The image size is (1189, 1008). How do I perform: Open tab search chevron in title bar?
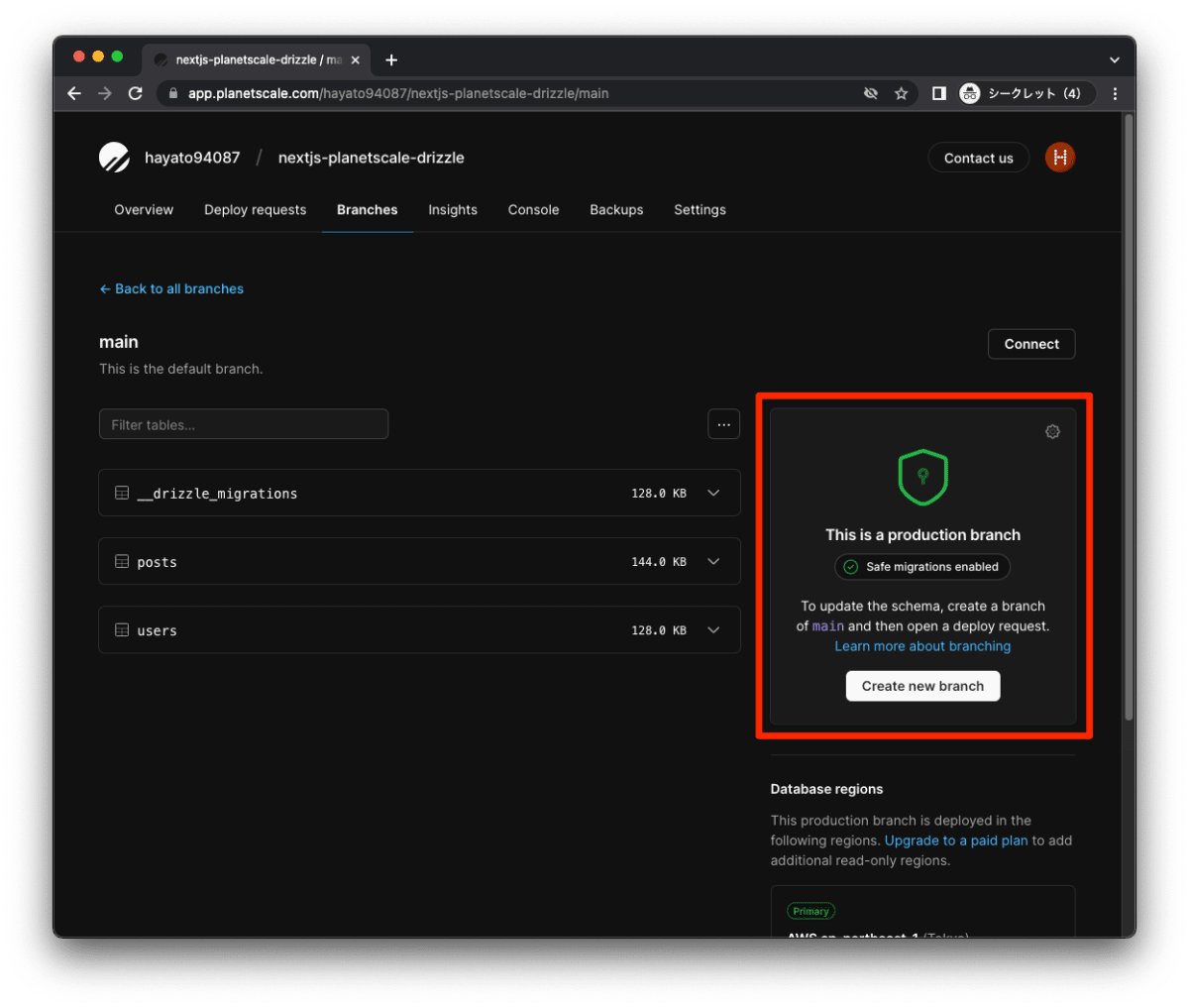pyautogui.click(x=1115, y=59)
